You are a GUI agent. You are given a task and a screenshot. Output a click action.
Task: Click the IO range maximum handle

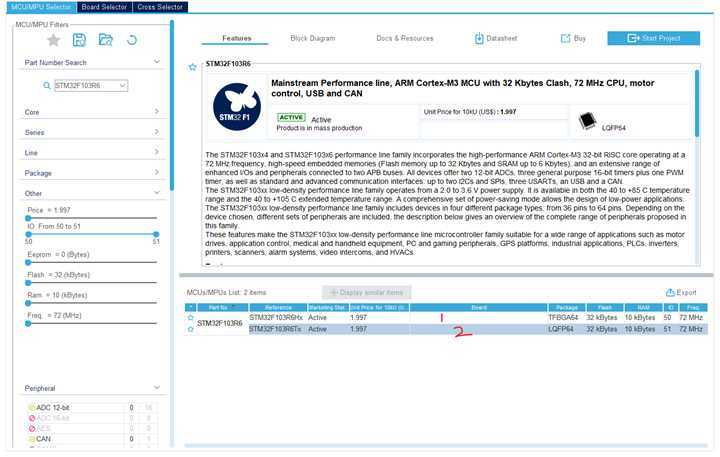pos(156,234)
